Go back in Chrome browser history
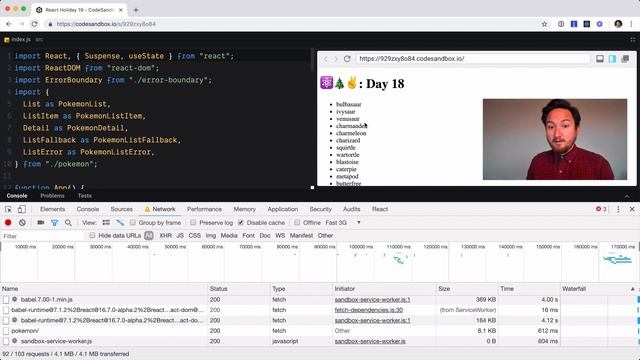The height and width of the screenshot is (360, 640). (9, 24)
